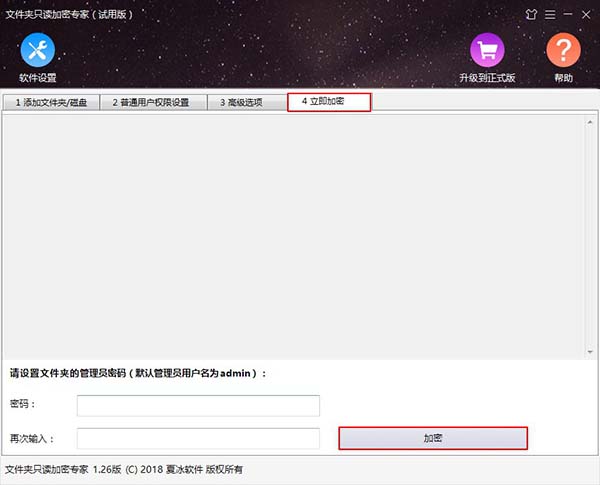Click the empty gray list area

coord(296,235)
